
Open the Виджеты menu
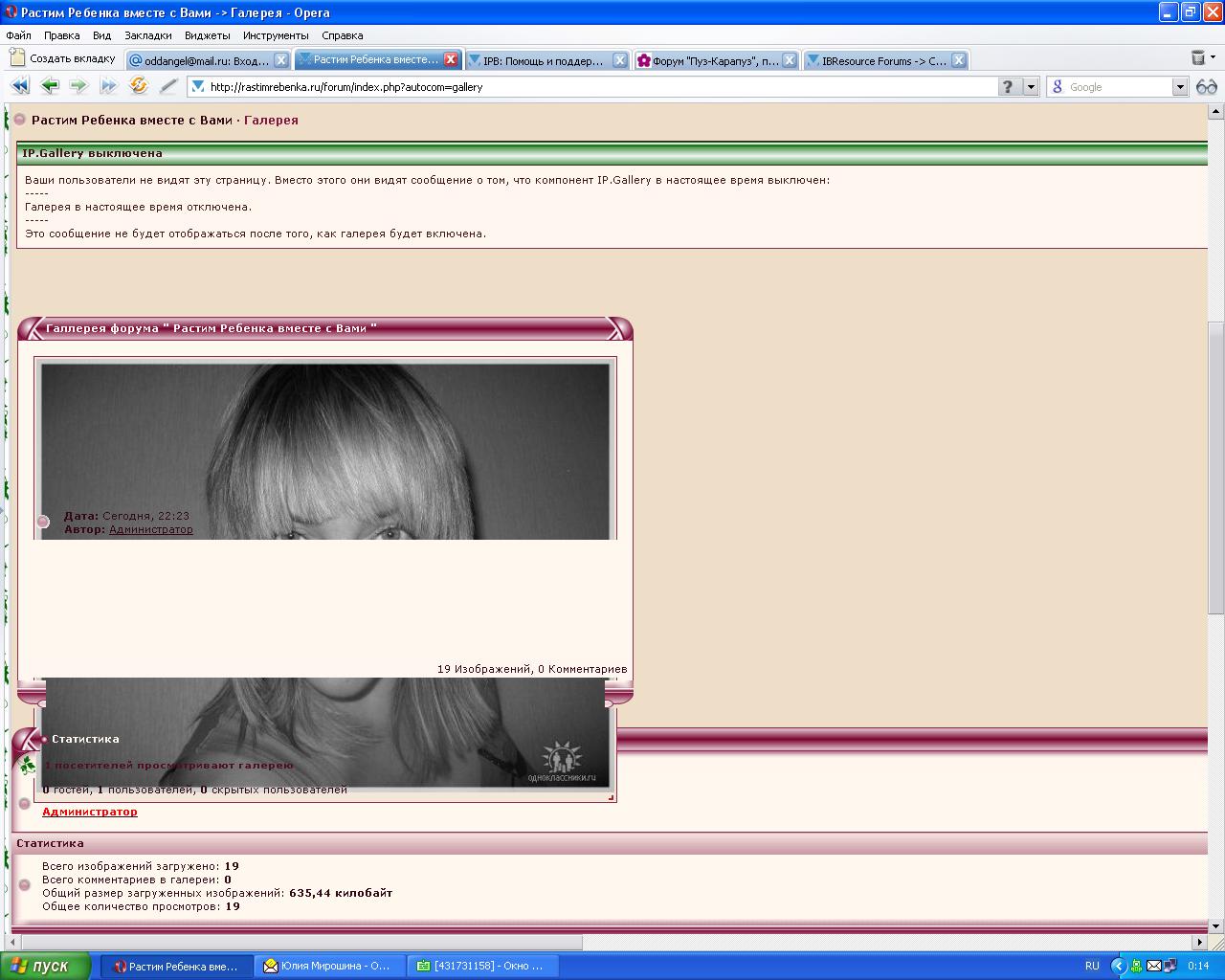(x=208, y=35)
